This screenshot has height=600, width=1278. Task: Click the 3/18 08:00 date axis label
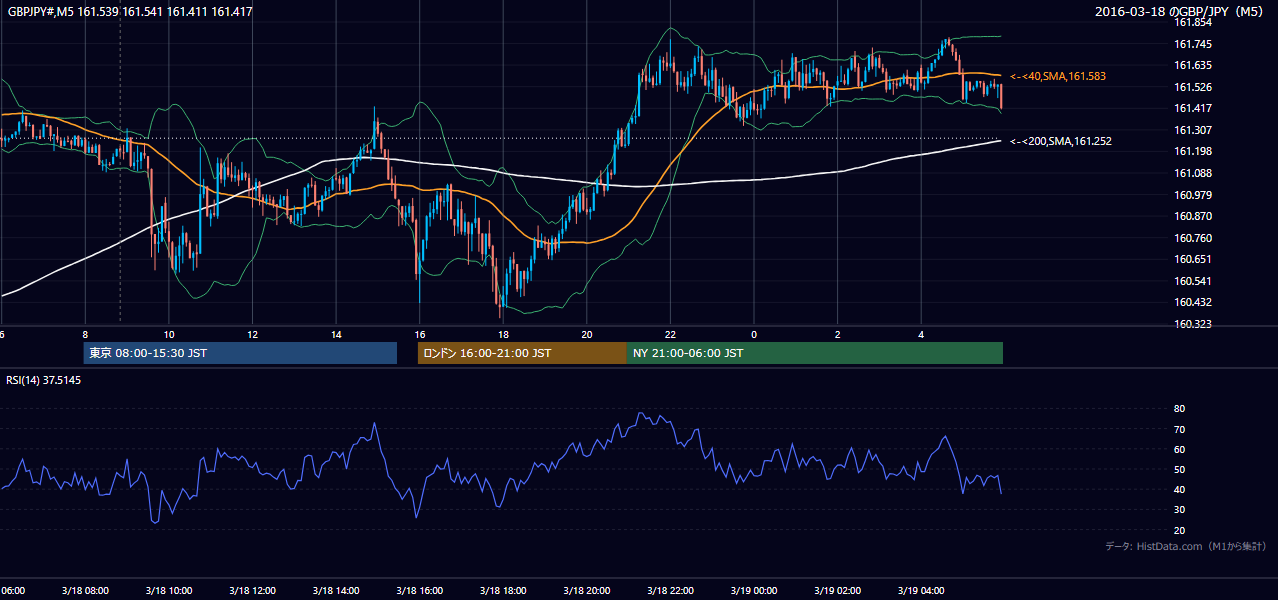pos(85,591)
